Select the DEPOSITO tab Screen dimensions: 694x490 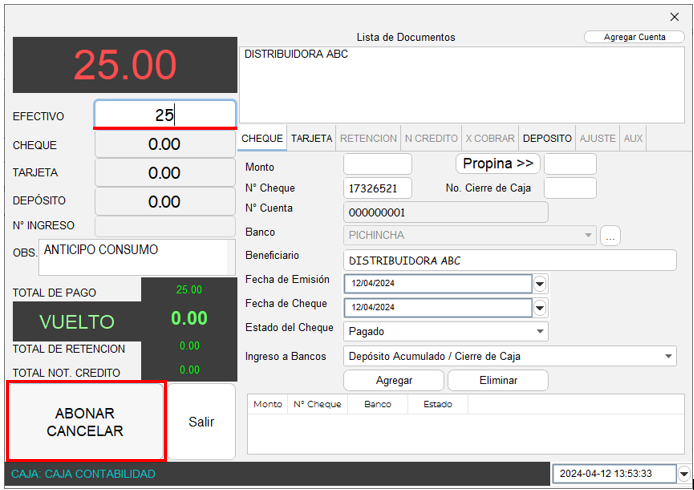point(547,139)
